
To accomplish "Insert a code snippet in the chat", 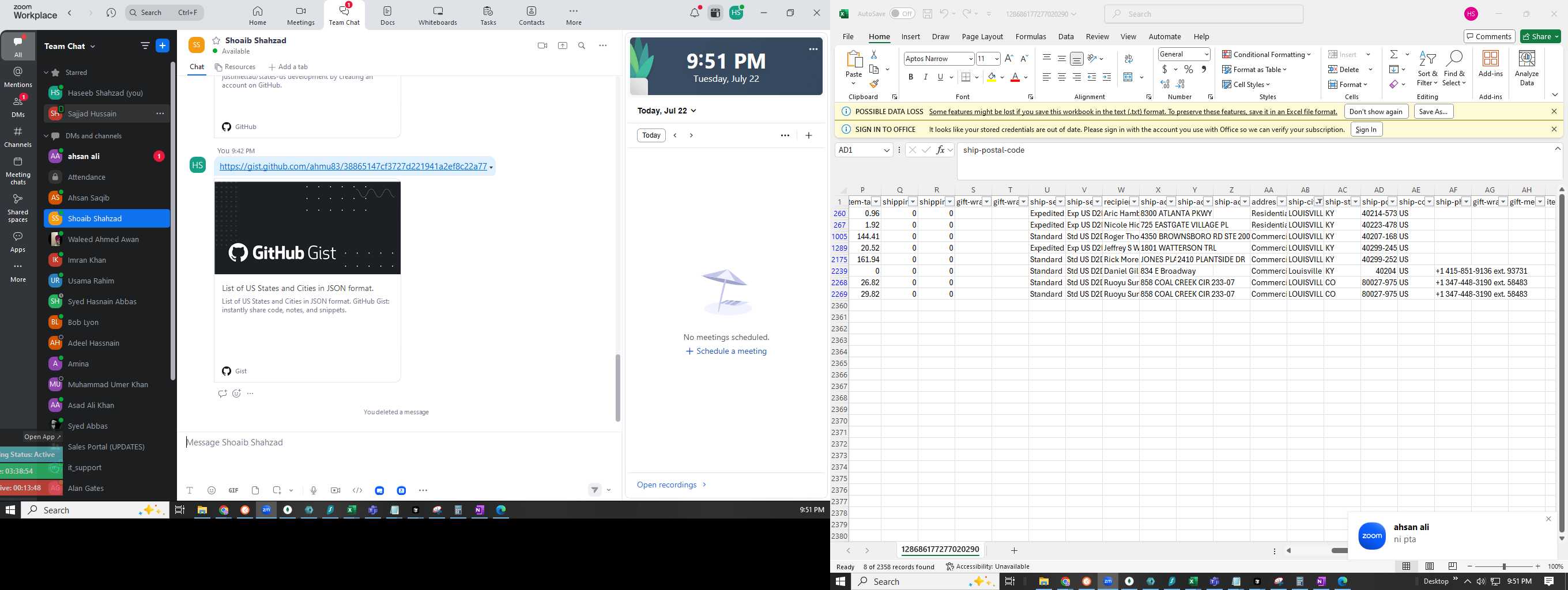I will [x=357, y=490].
